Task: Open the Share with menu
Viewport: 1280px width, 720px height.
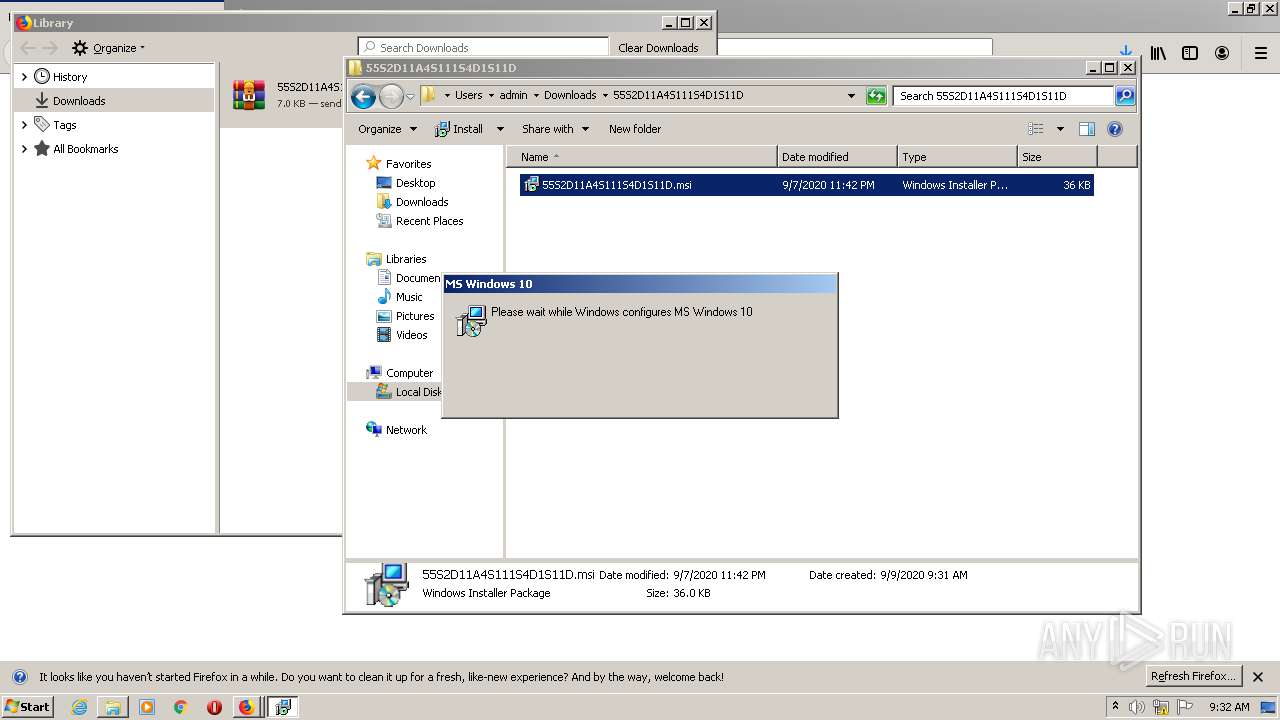Action: click(555, 129)
